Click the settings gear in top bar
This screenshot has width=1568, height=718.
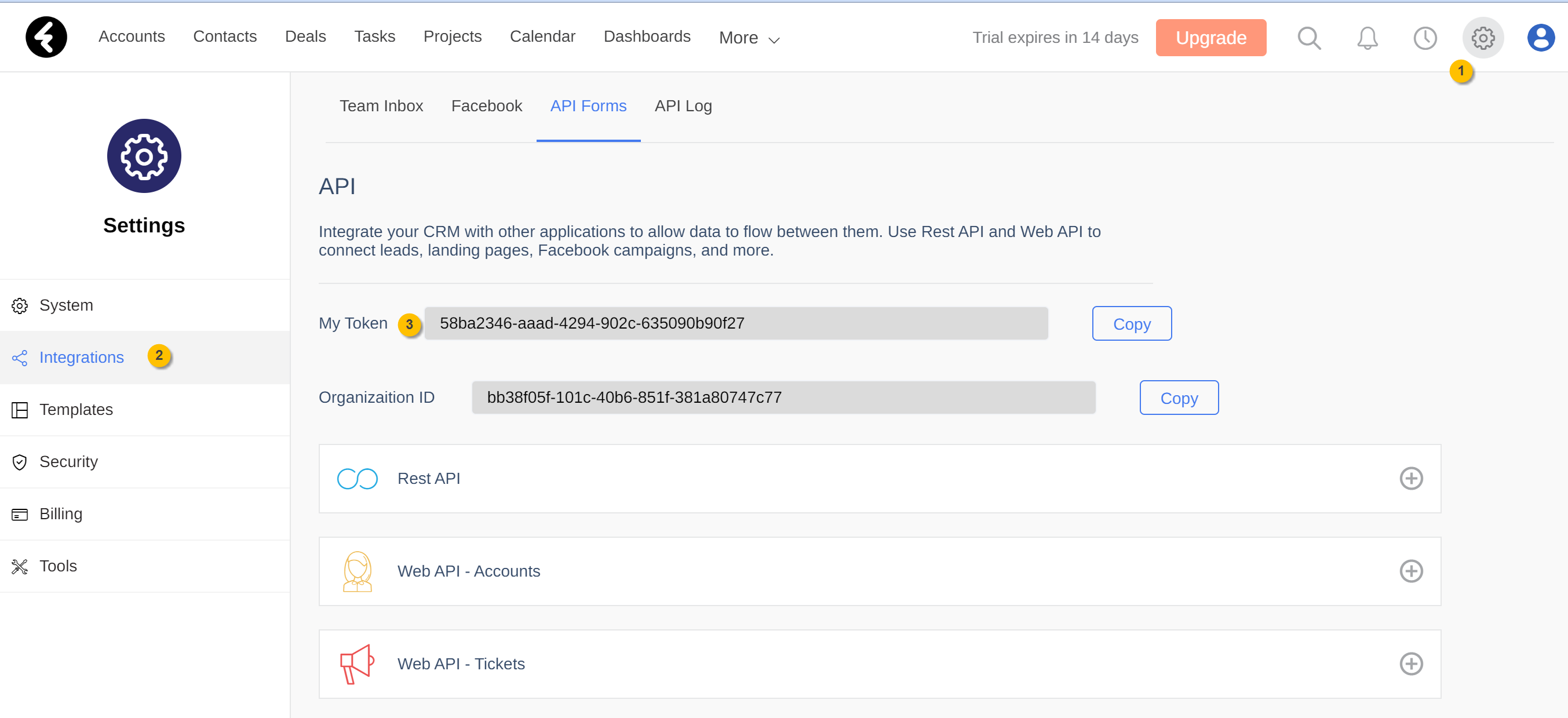(x=1483, y=38)
